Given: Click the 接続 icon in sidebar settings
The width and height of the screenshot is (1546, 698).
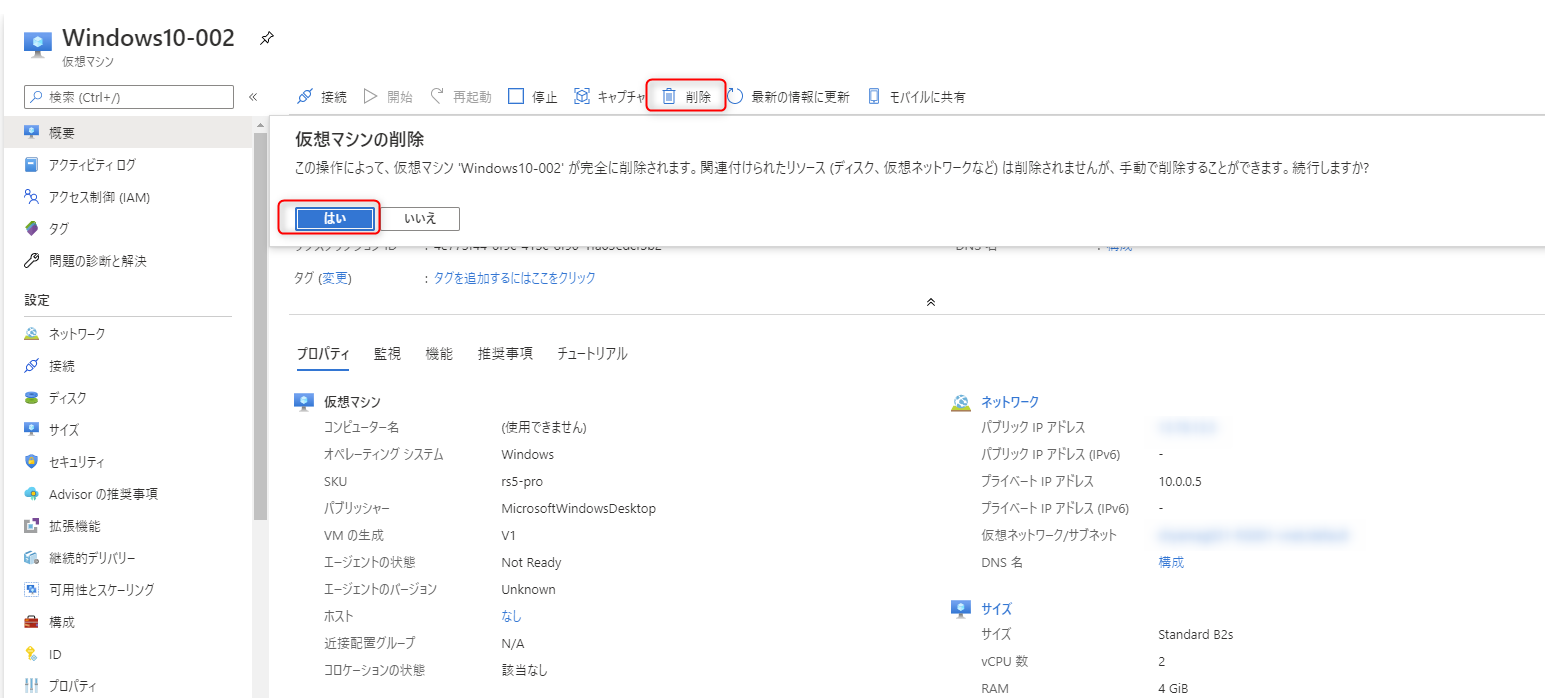Looking at the screenshot, I should click(x=31, y=366).
